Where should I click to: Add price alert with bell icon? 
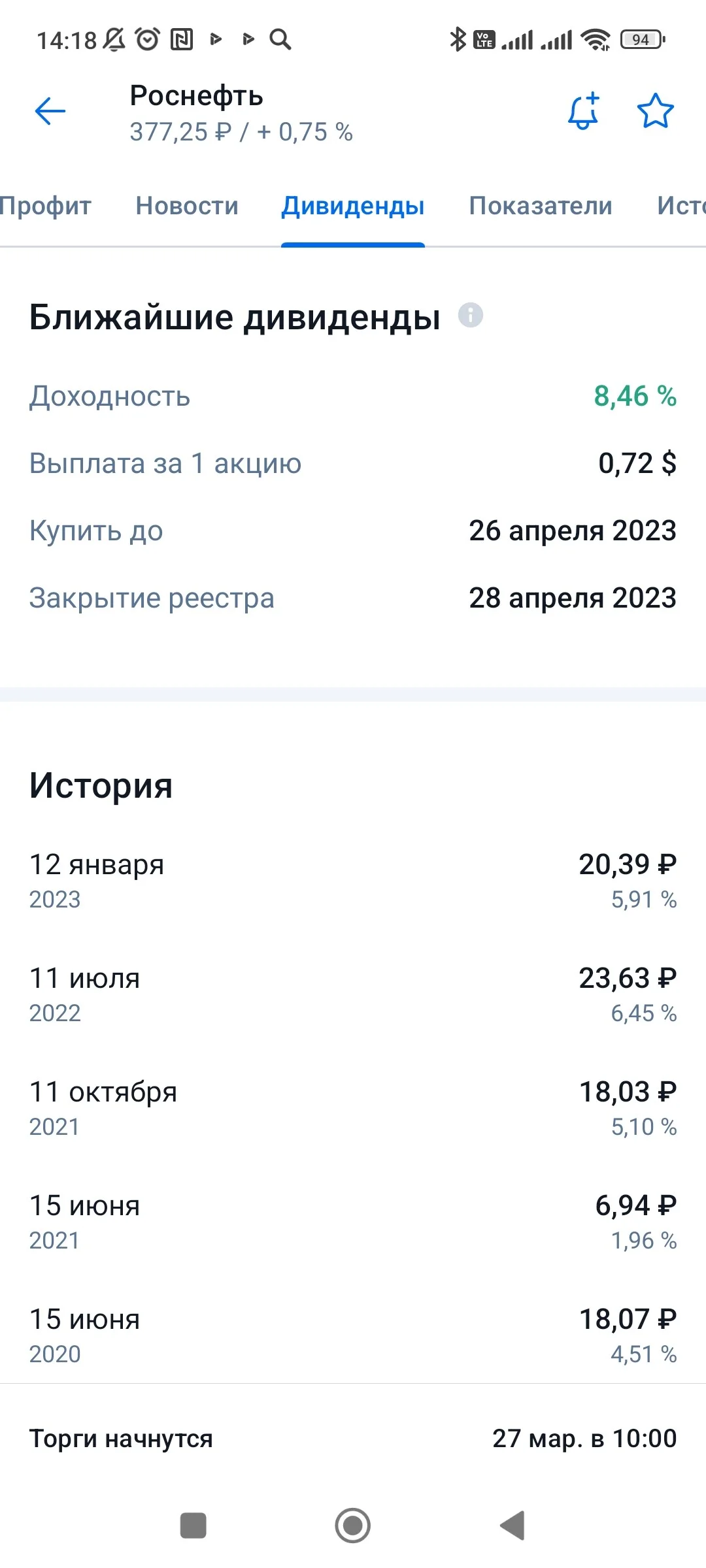pos(584,111)
